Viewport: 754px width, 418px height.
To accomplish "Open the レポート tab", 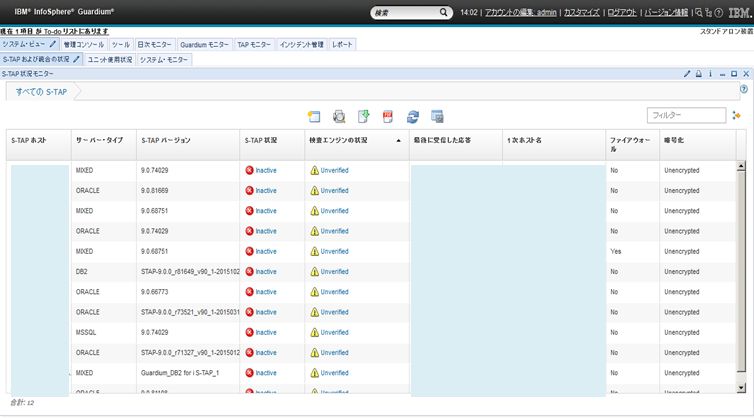I will click(342, 45).
